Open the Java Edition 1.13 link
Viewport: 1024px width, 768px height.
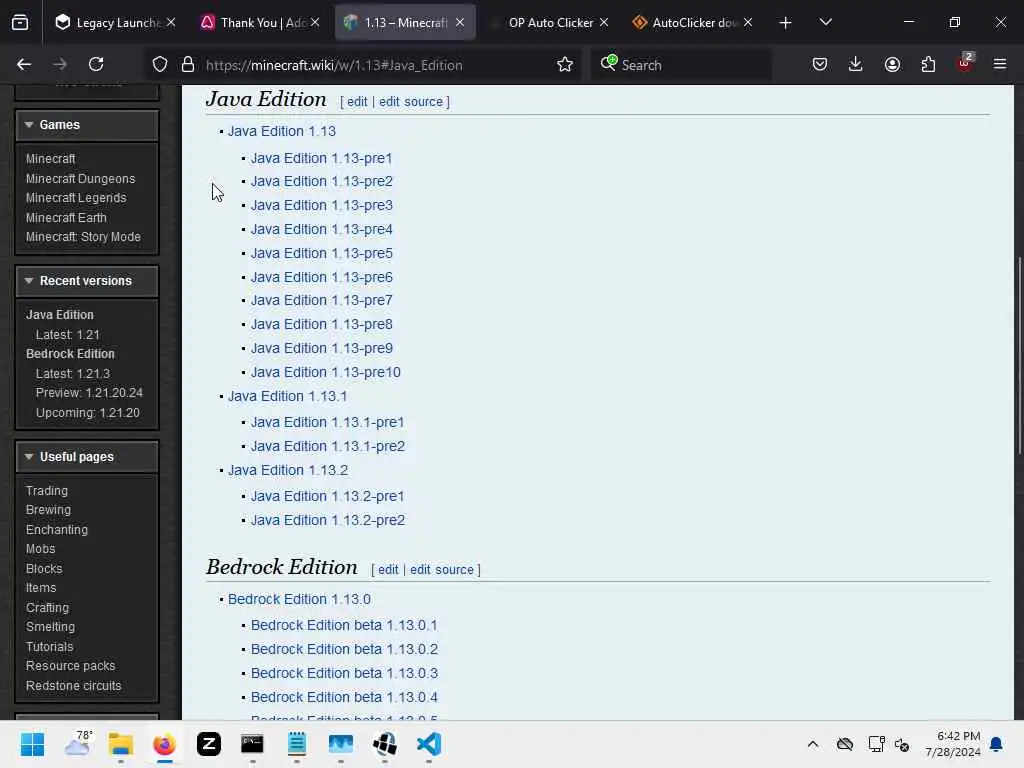tap(281, 131)
